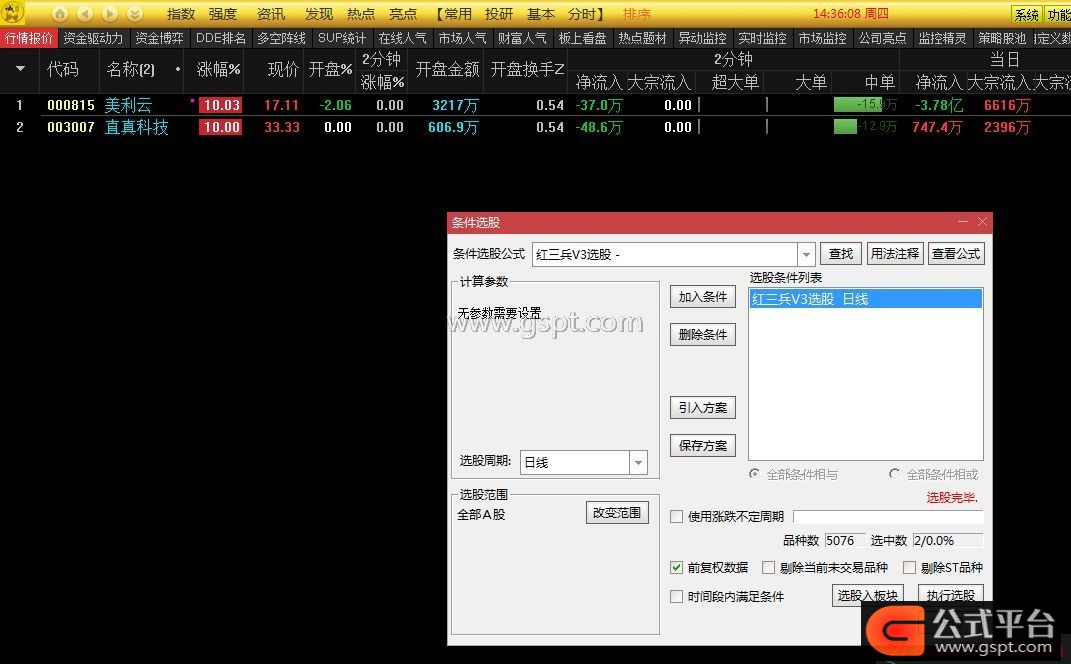Check 时间段内满足条件 option

coord(676,596)
